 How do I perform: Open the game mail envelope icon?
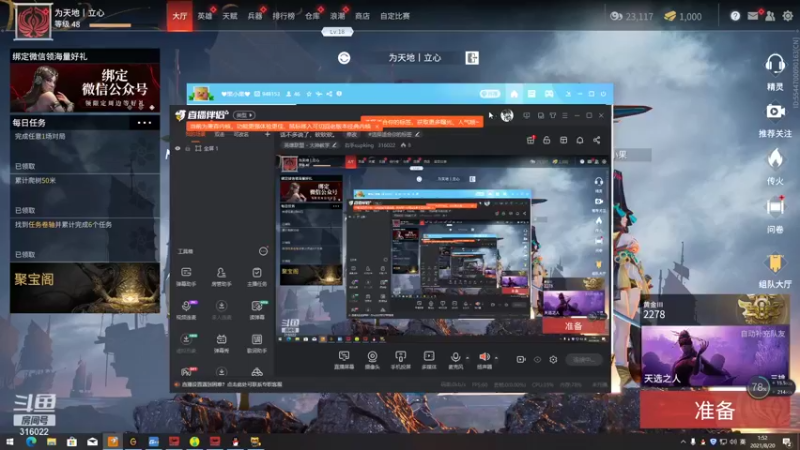click(x=753, y=16)
